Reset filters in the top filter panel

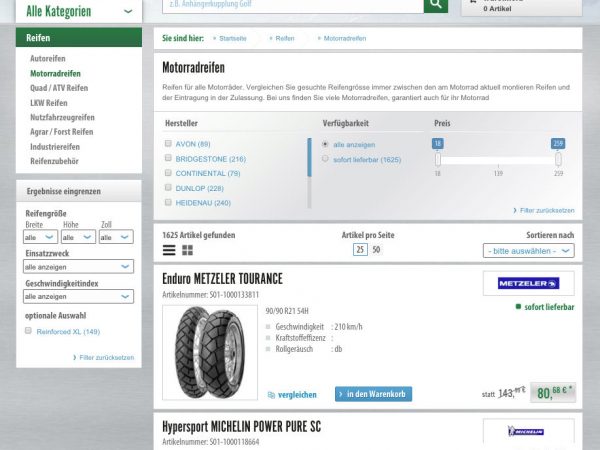[x=547, y=210]
